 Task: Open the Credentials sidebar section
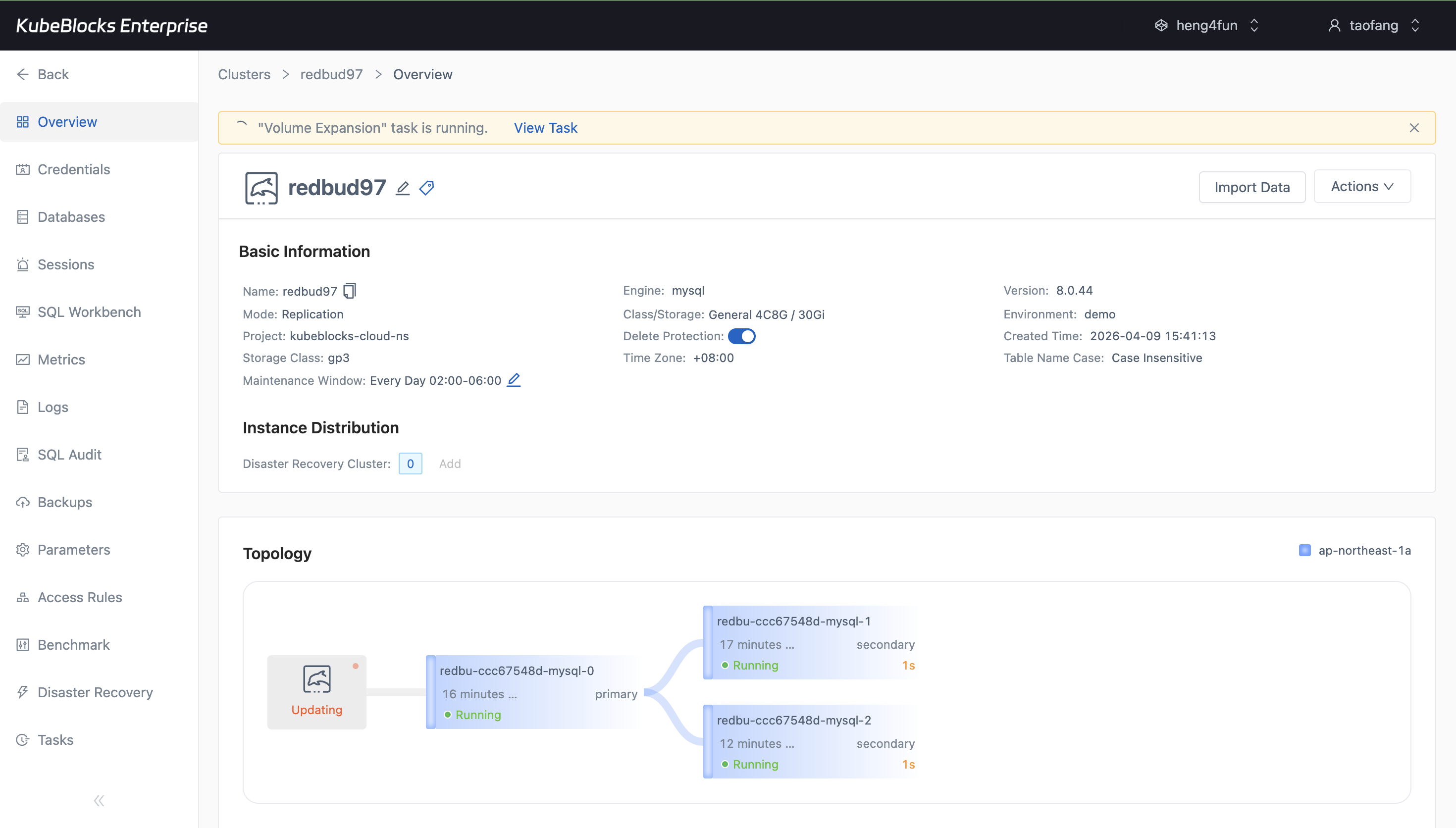pos(73,169)
